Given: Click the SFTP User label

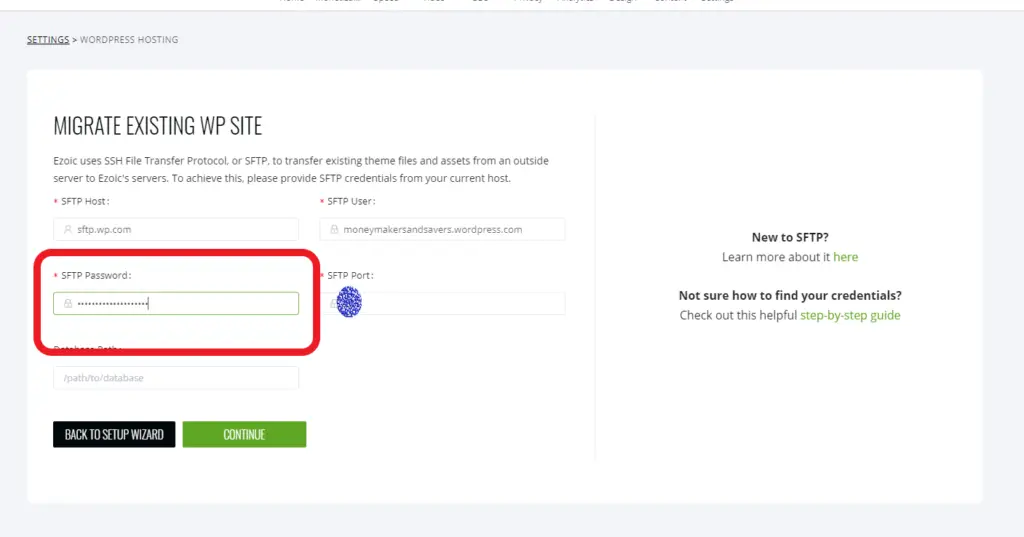Looking at the screenshot, I should 351,201.
